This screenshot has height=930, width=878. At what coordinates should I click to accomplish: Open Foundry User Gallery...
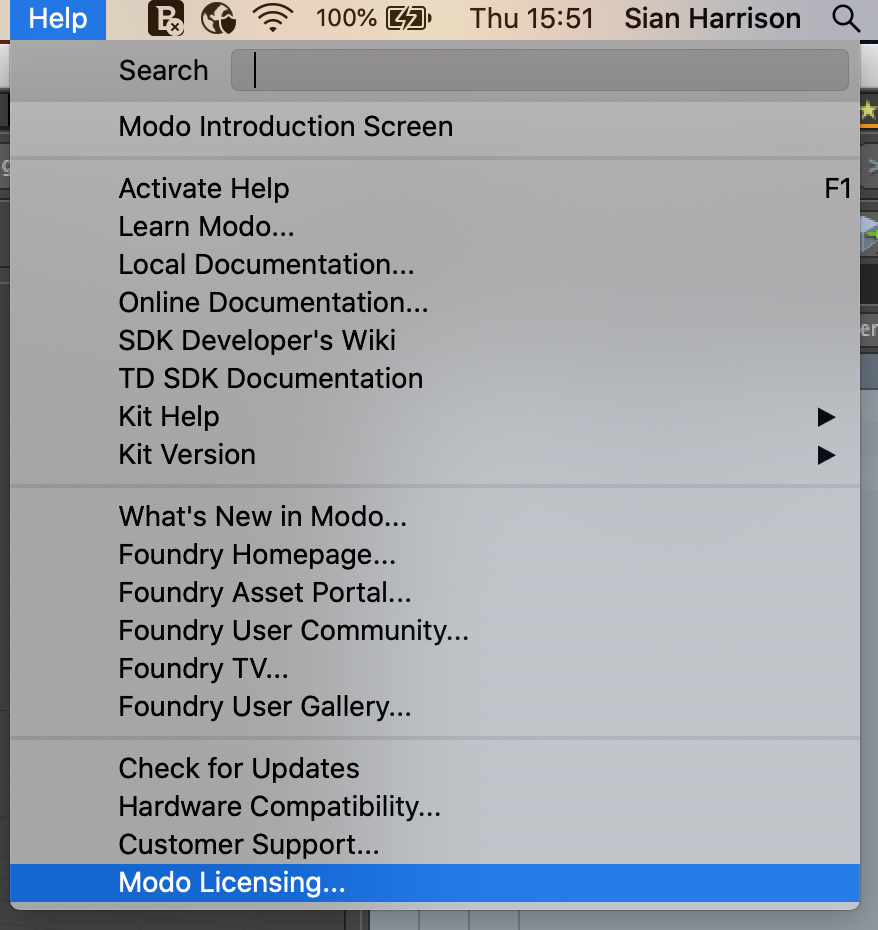pos(435,706)
